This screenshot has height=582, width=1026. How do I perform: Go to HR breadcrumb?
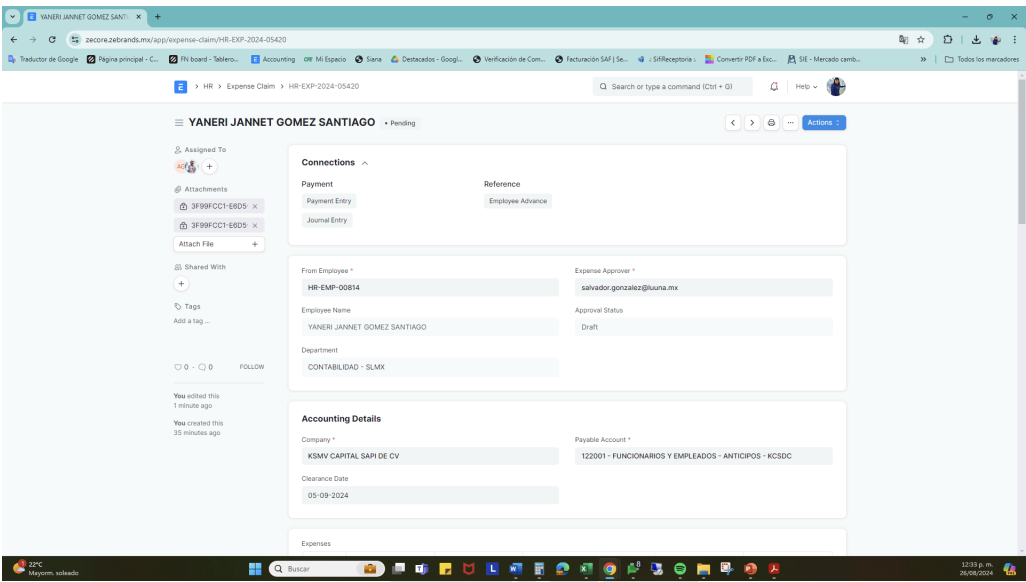coord(209,87)
